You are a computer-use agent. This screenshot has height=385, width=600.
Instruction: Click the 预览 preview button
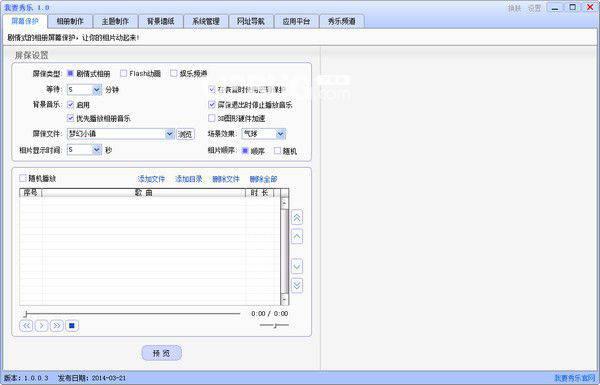(x=161, y=353)
